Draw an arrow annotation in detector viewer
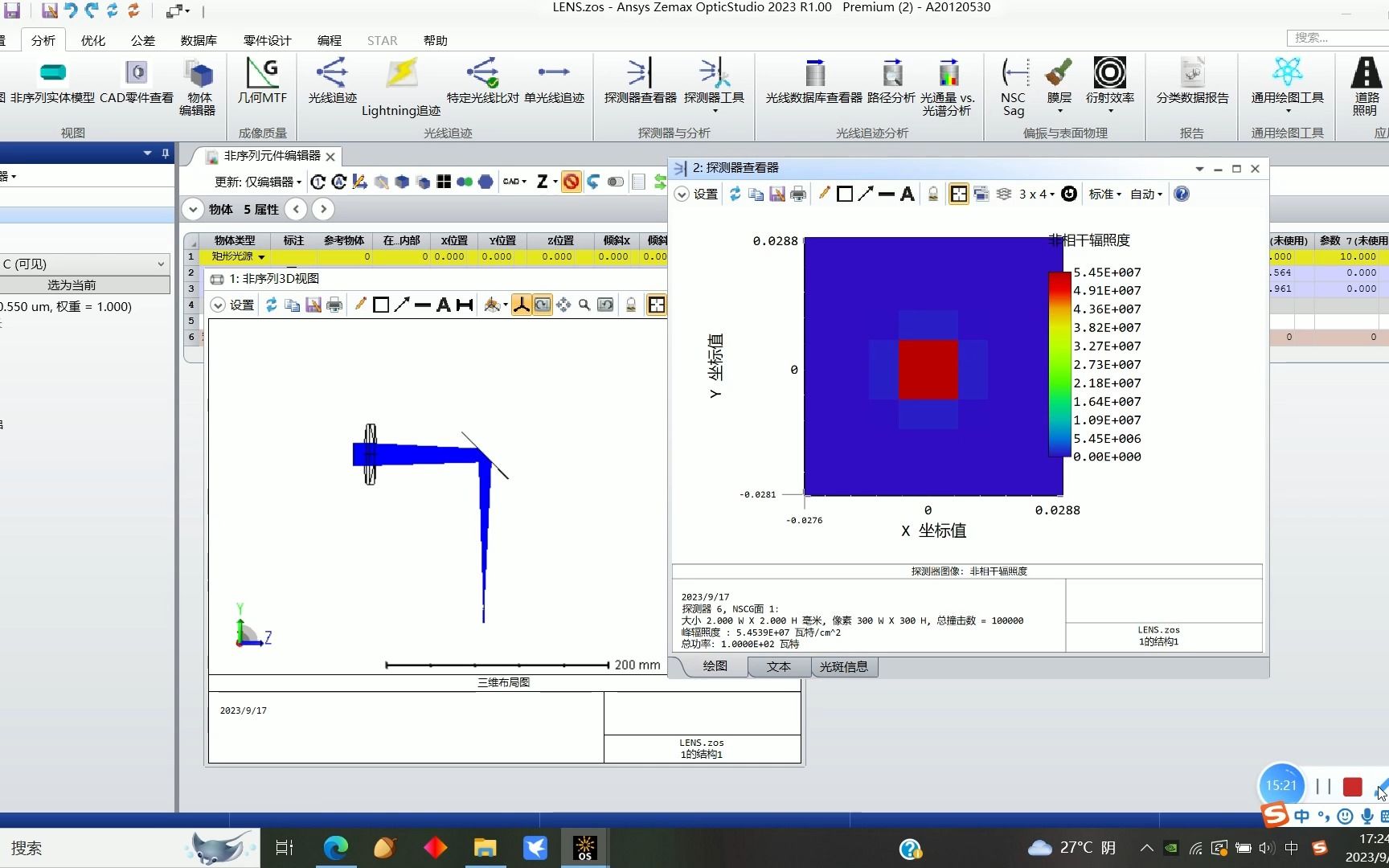 (866, 194)
